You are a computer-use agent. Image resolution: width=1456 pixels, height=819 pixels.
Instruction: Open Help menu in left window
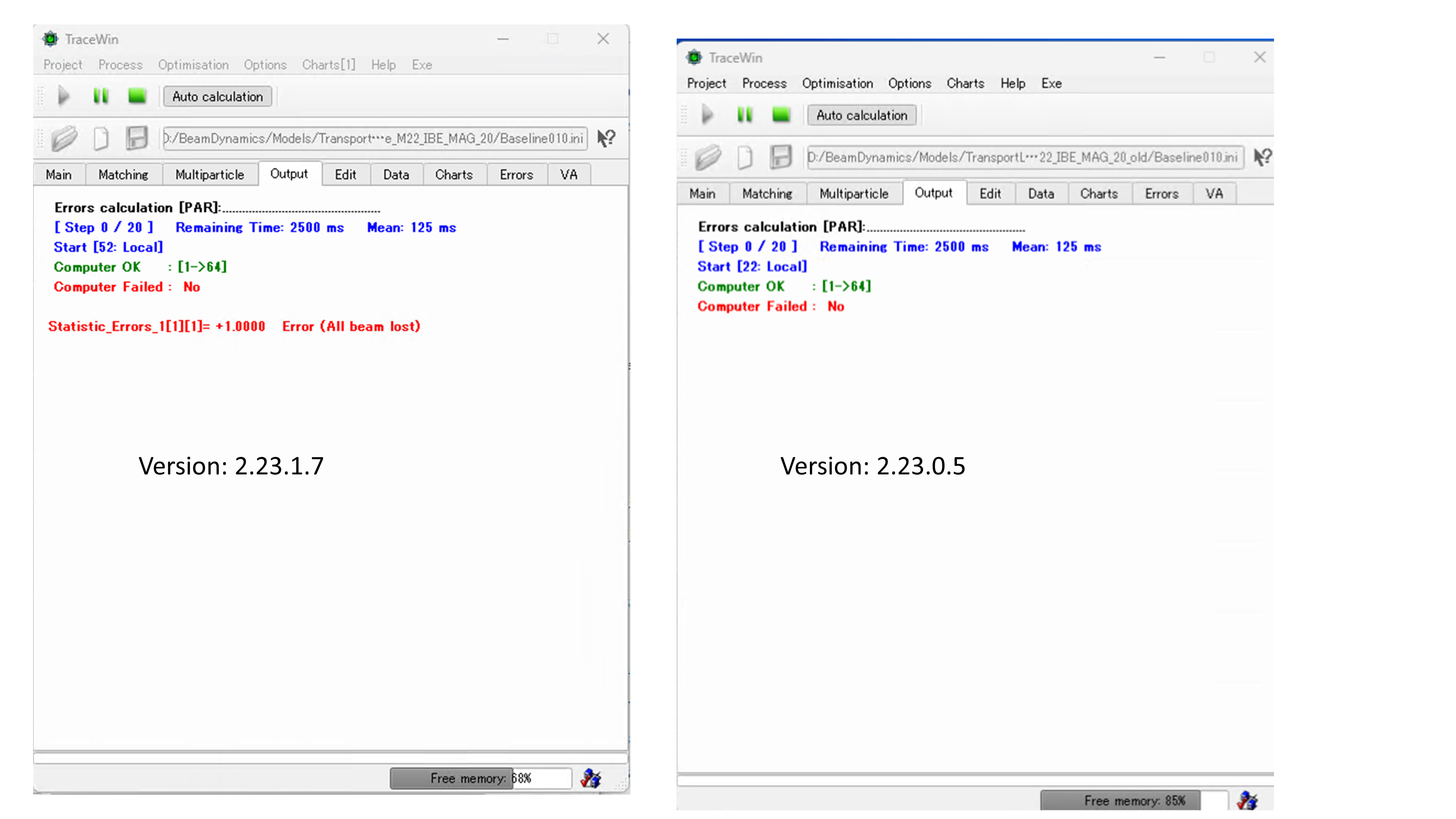(383, 65)
